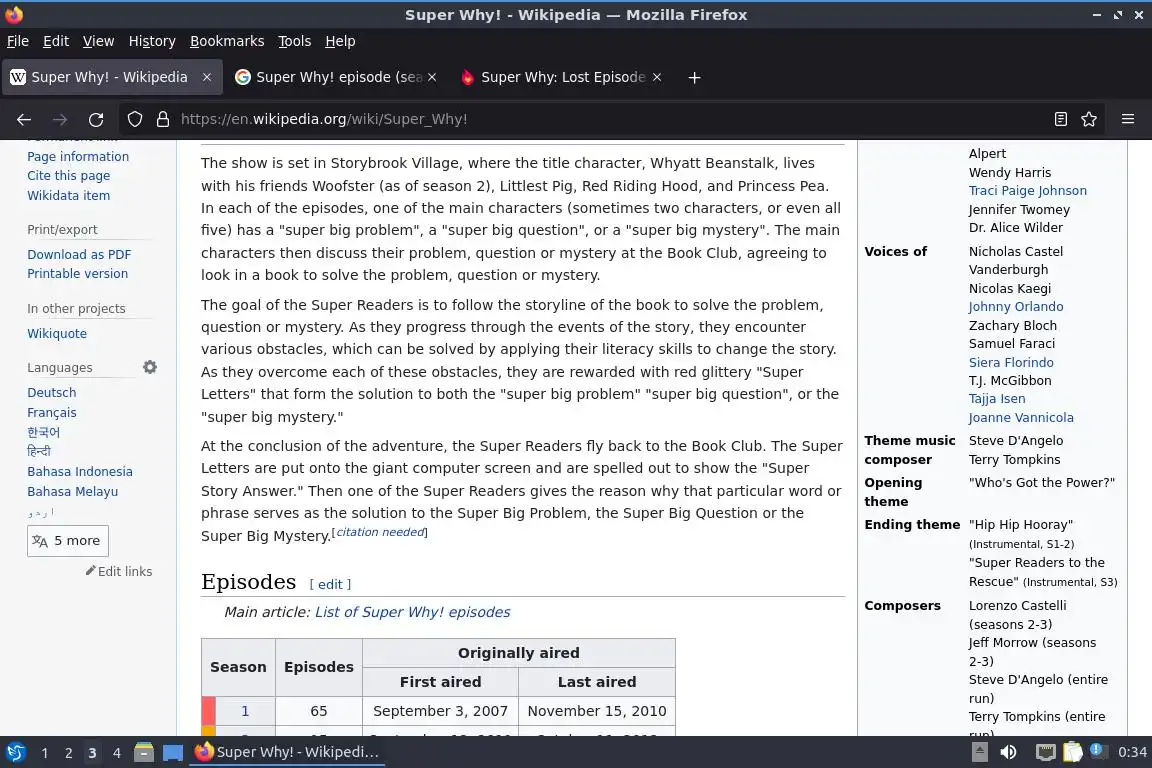Open Tajja Isen link
The width and height of the screenshot is (1152, 768).
pyautogui.click(x=996, y=398)
